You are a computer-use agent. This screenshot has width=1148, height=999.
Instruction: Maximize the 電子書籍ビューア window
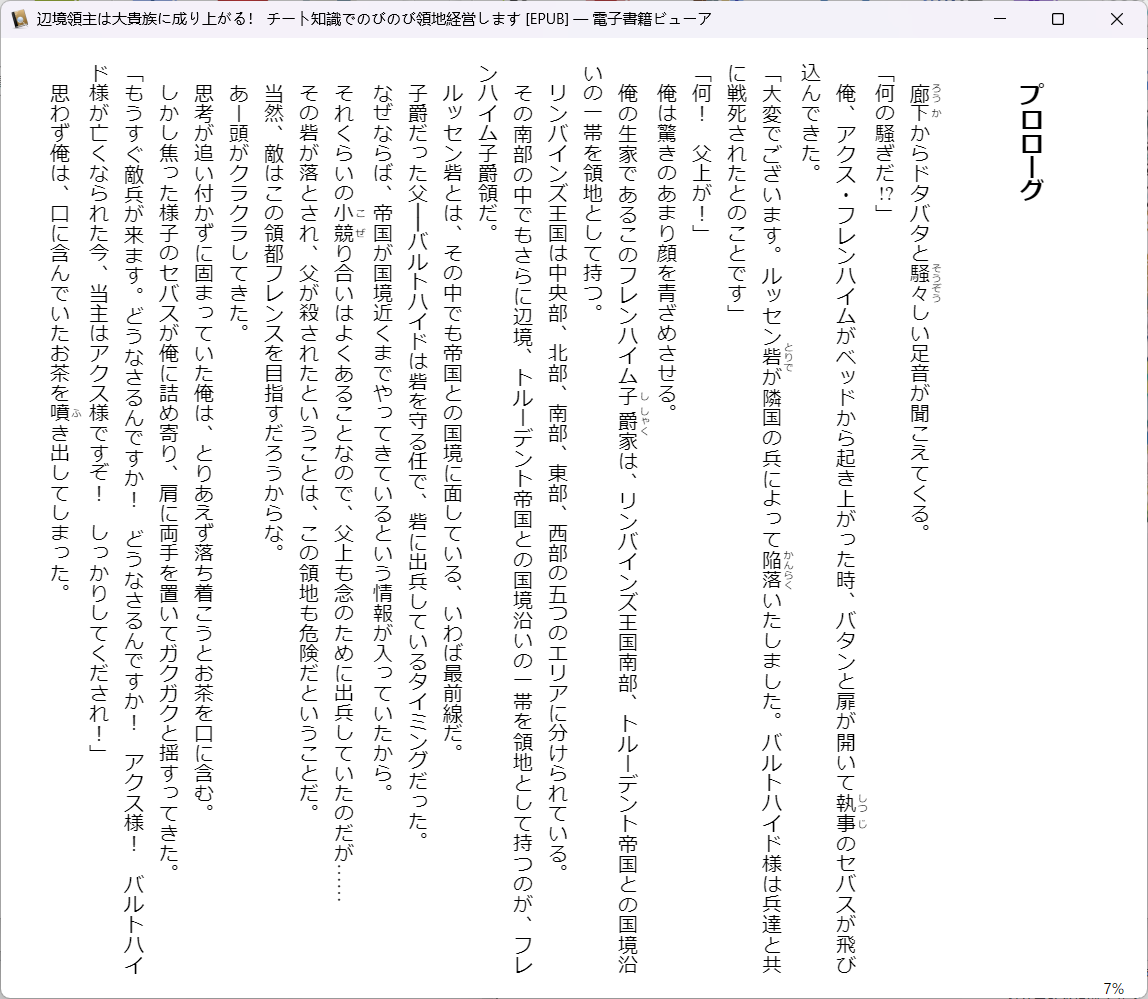(x=1057, y=19)
